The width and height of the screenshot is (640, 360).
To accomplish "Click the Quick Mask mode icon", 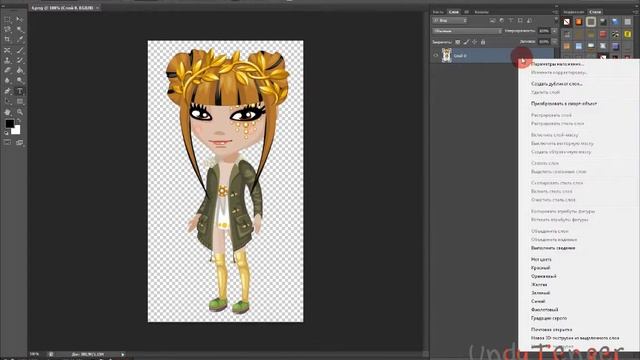I will [7, 142].
